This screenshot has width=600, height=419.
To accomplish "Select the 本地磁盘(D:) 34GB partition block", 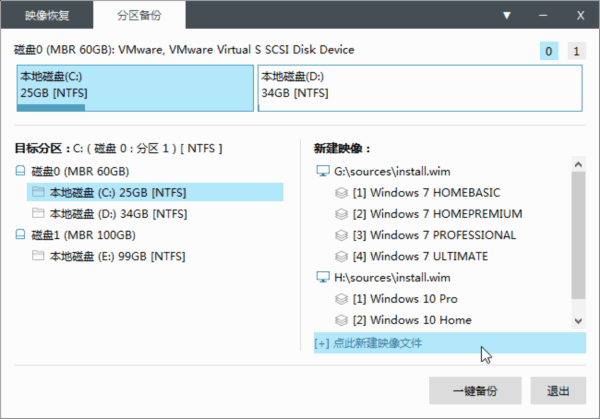I will pos(420,88).
